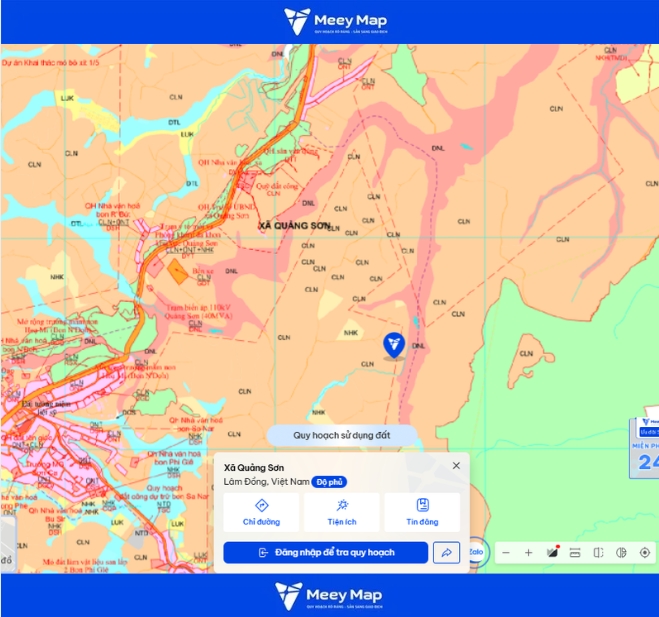This screenshot has height=617, width=659.
Task: Click the LUK label at top left
Action: [67, 98]
